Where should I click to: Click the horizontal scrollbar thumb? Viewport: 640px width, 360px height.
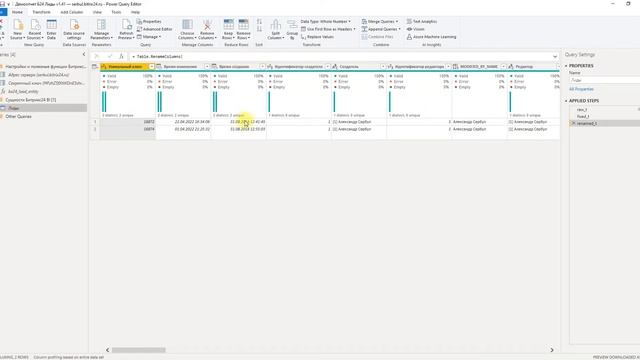tap(139, 350)
